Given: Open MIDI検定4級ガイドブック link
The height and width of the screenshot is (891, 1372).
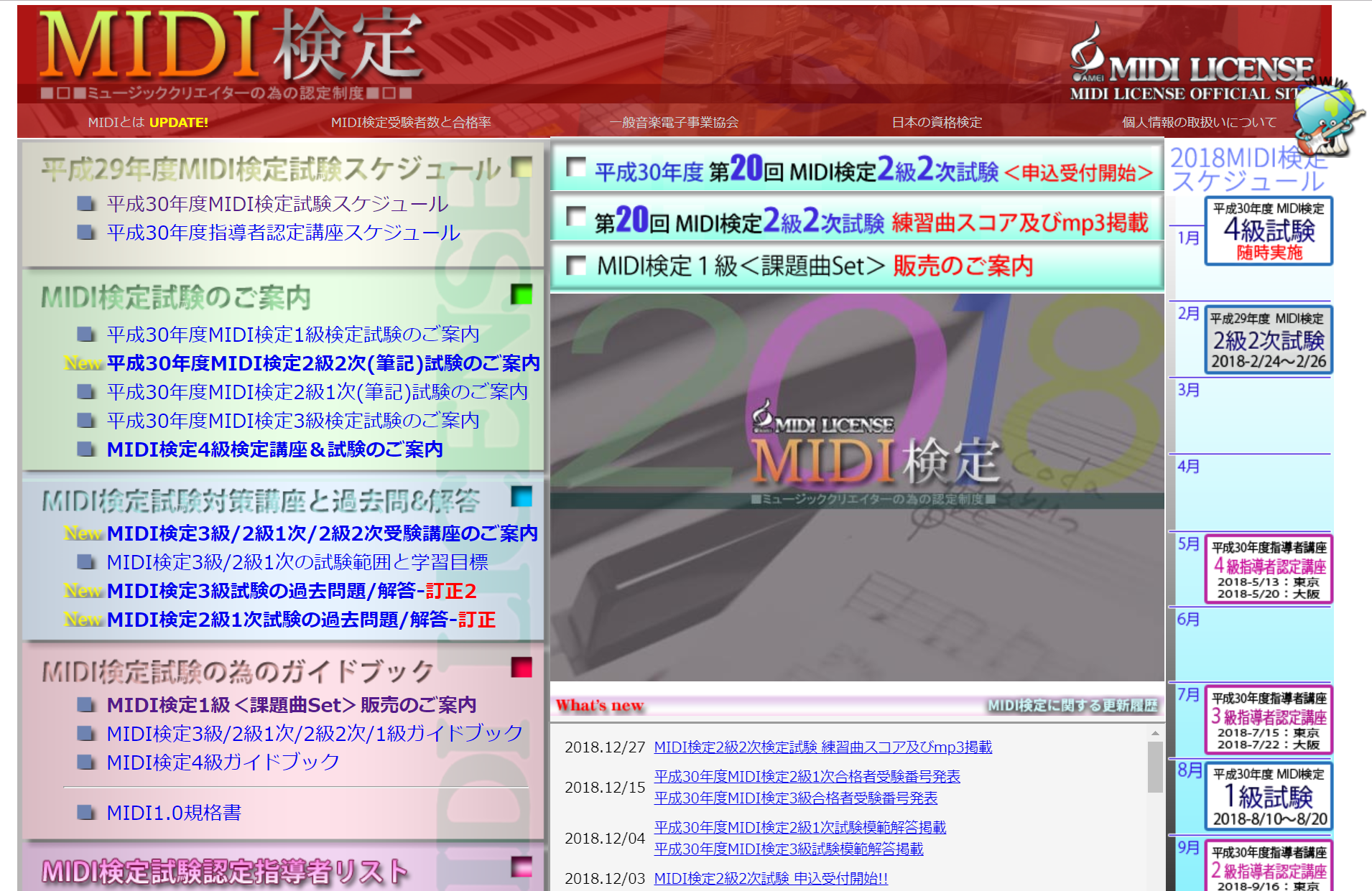Looking at the screenshot, I should (223, 762).
